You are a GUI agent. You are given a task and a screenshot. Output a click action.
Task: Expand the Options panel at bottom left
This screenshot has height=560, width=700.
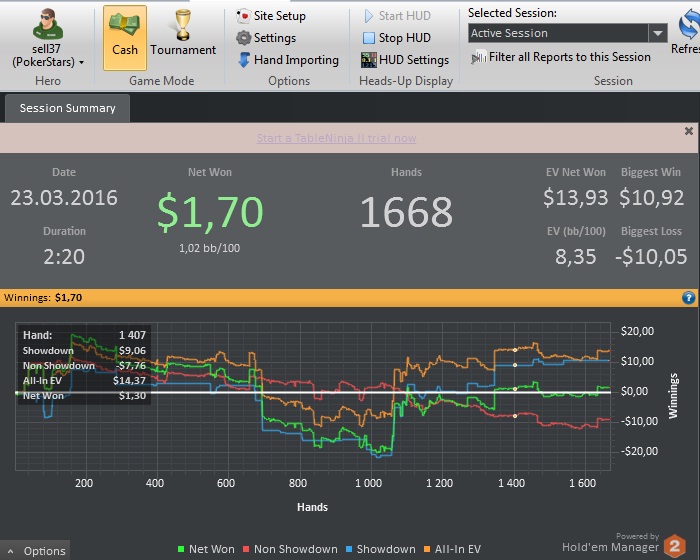37,551
